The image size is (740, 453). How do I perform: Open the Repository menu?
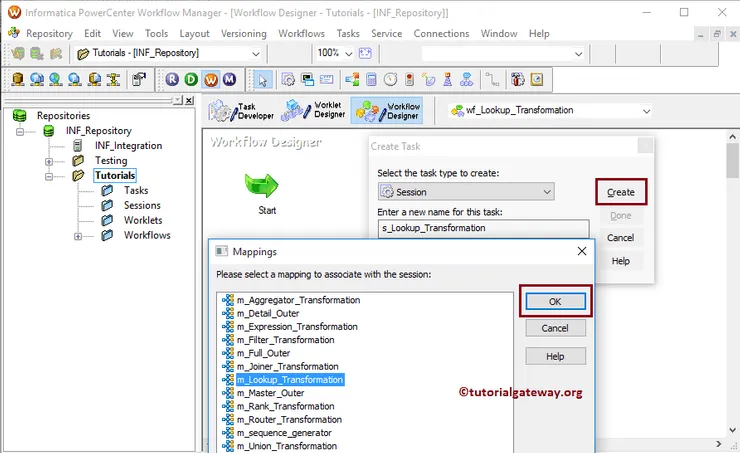pos(49,34)
